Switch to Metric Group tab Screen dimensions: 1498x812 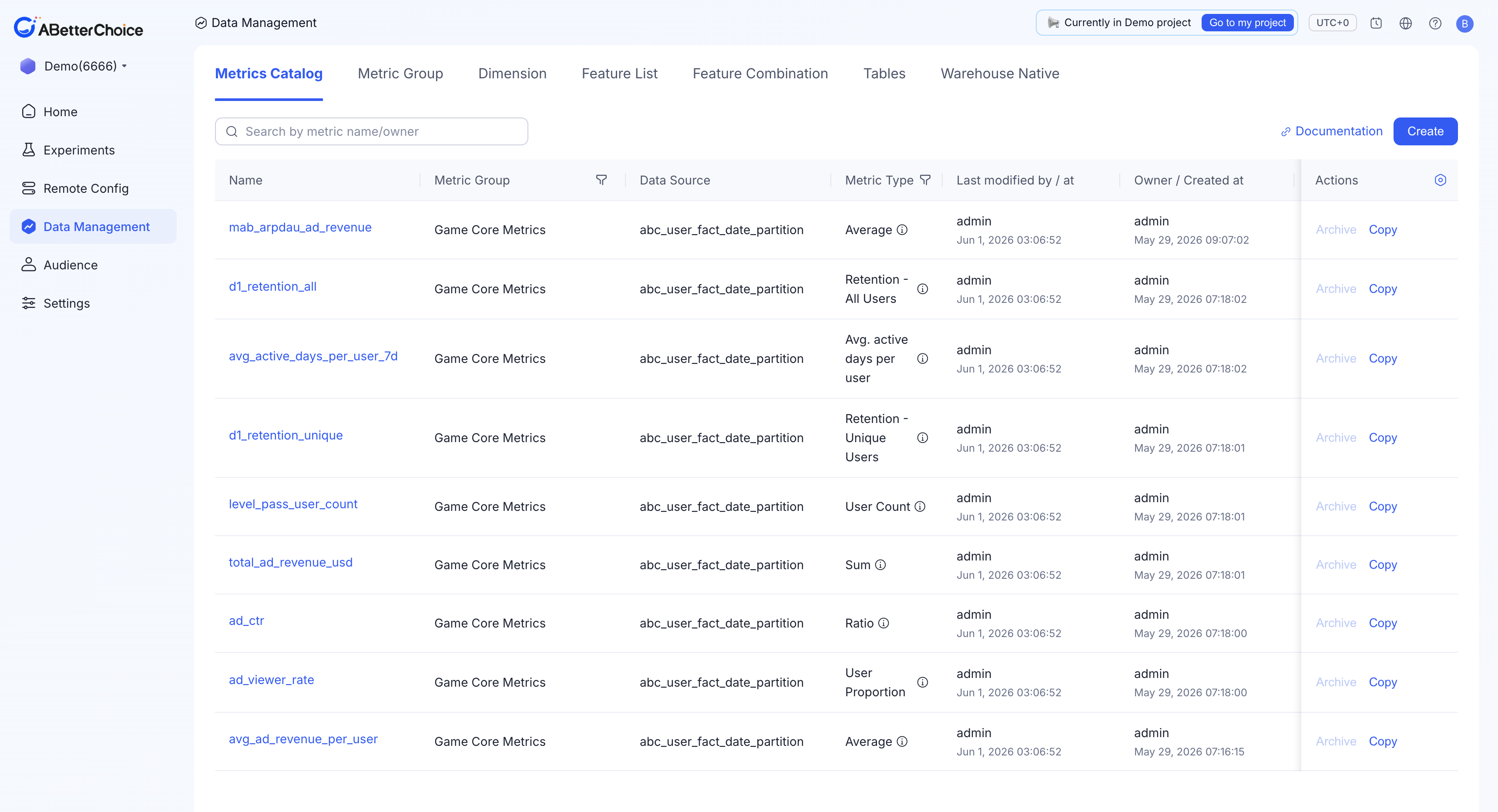coord(400,74)
